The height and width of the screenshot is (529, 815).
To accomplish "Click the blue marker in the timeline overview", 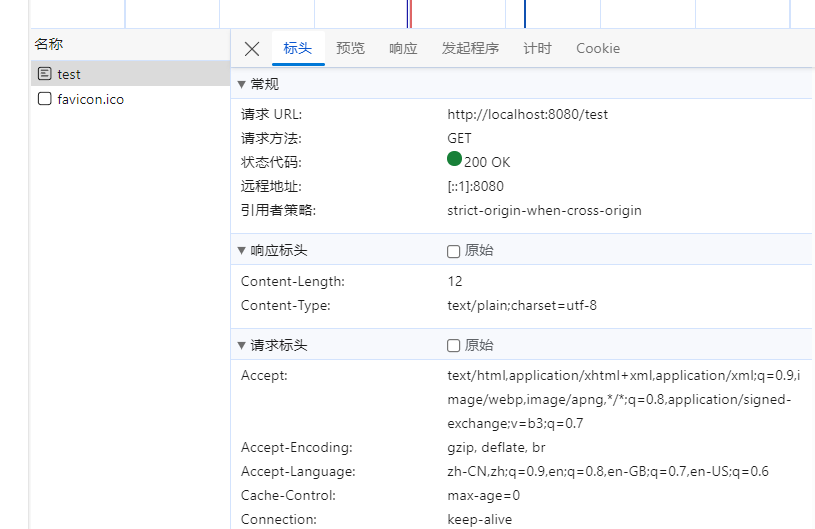I will 525,14.
